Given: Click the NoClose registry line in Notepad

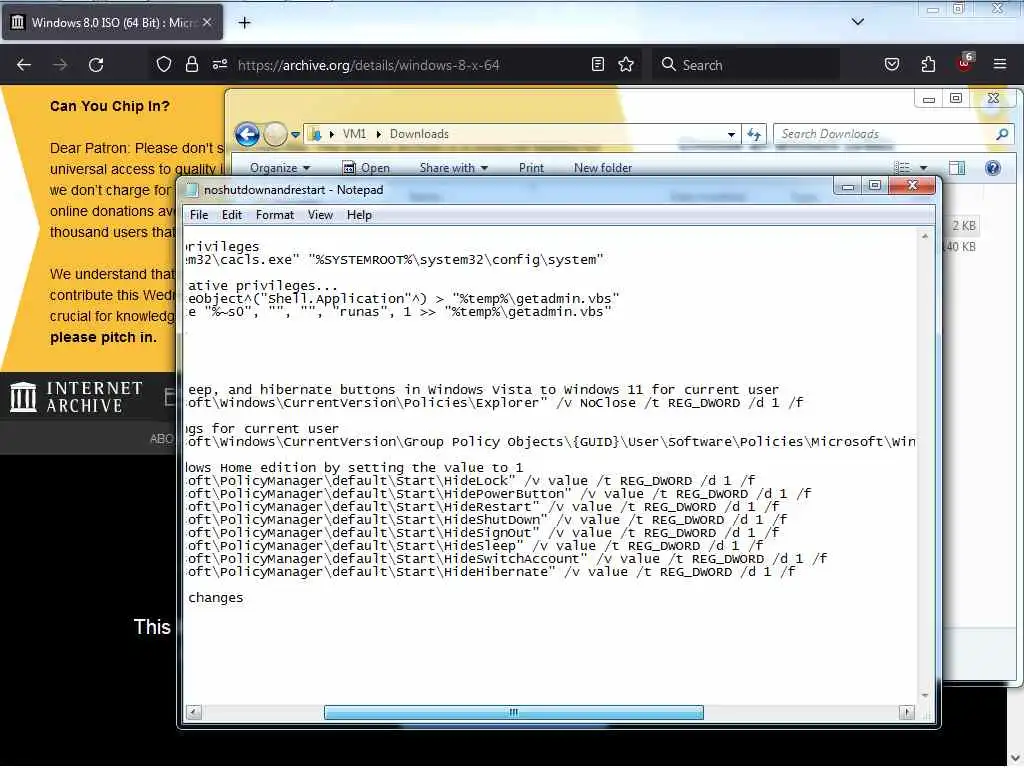Looking at the screenshot, I should point(494,403).
